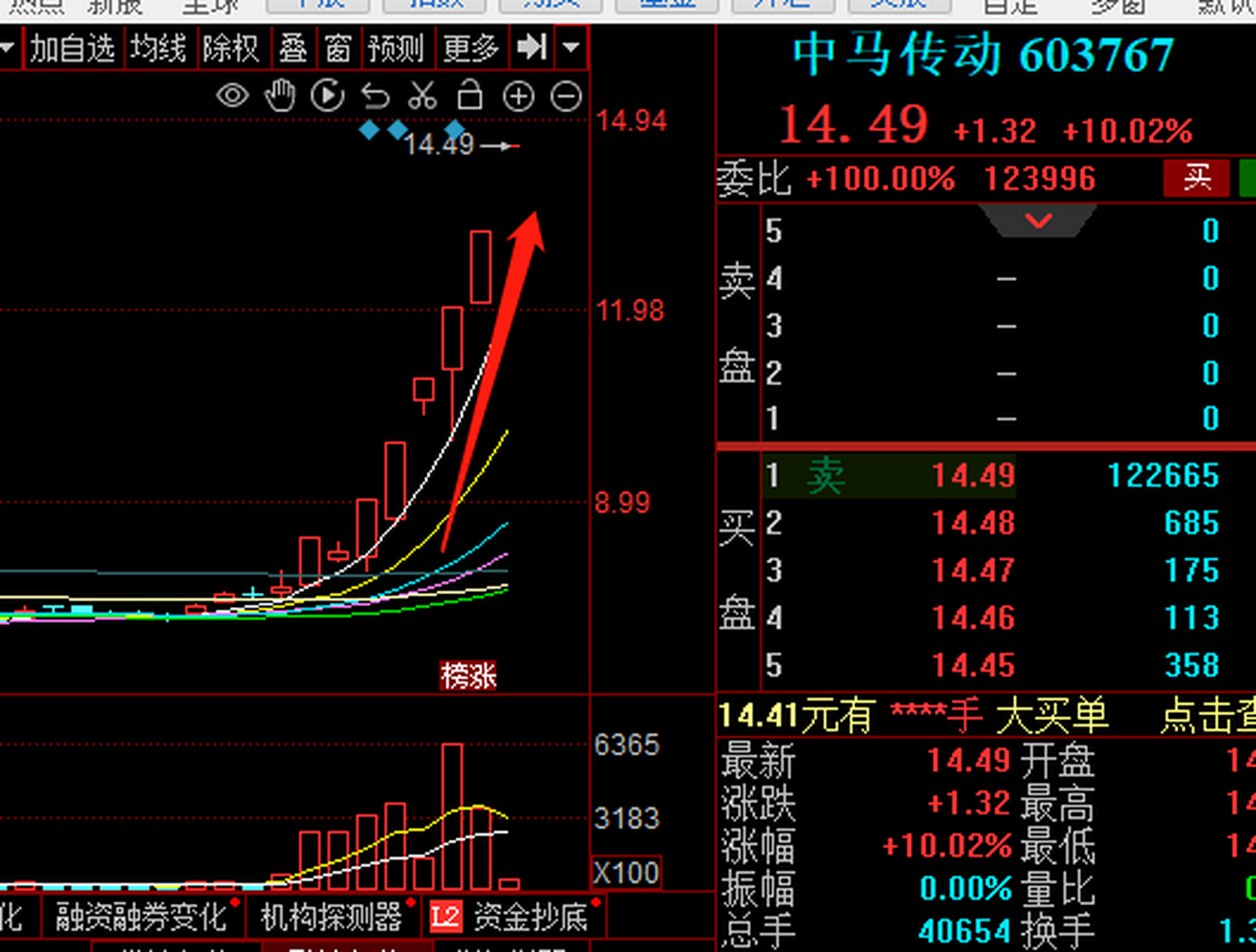
Task: Toggle the eye visibility icon above chart
Action: (232, 95)
